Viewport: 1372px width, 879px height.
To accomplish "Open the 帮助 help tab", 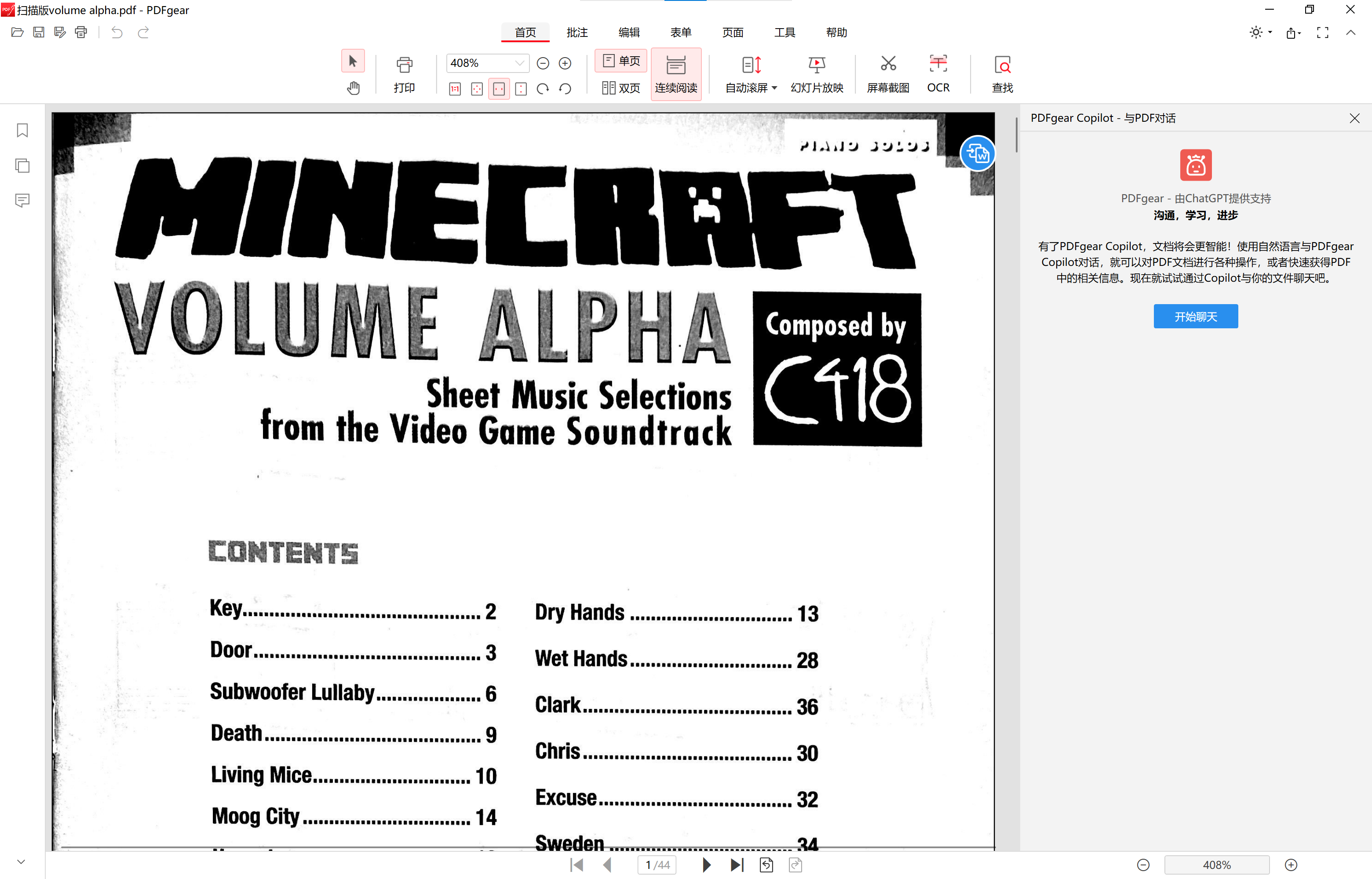I will tap(837, 33).
